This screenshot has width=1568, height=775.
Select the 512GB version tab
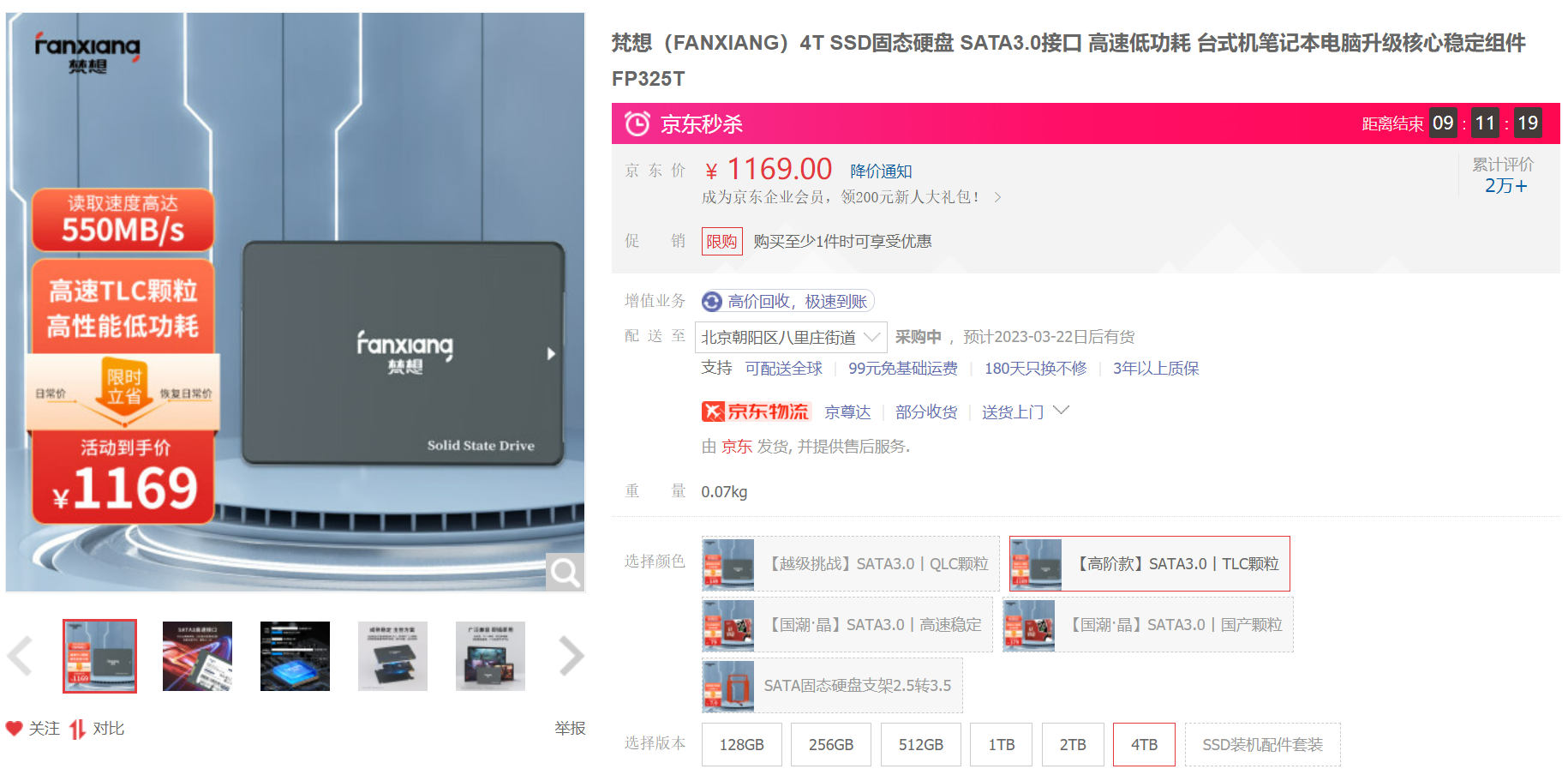(x=921, y=744)
